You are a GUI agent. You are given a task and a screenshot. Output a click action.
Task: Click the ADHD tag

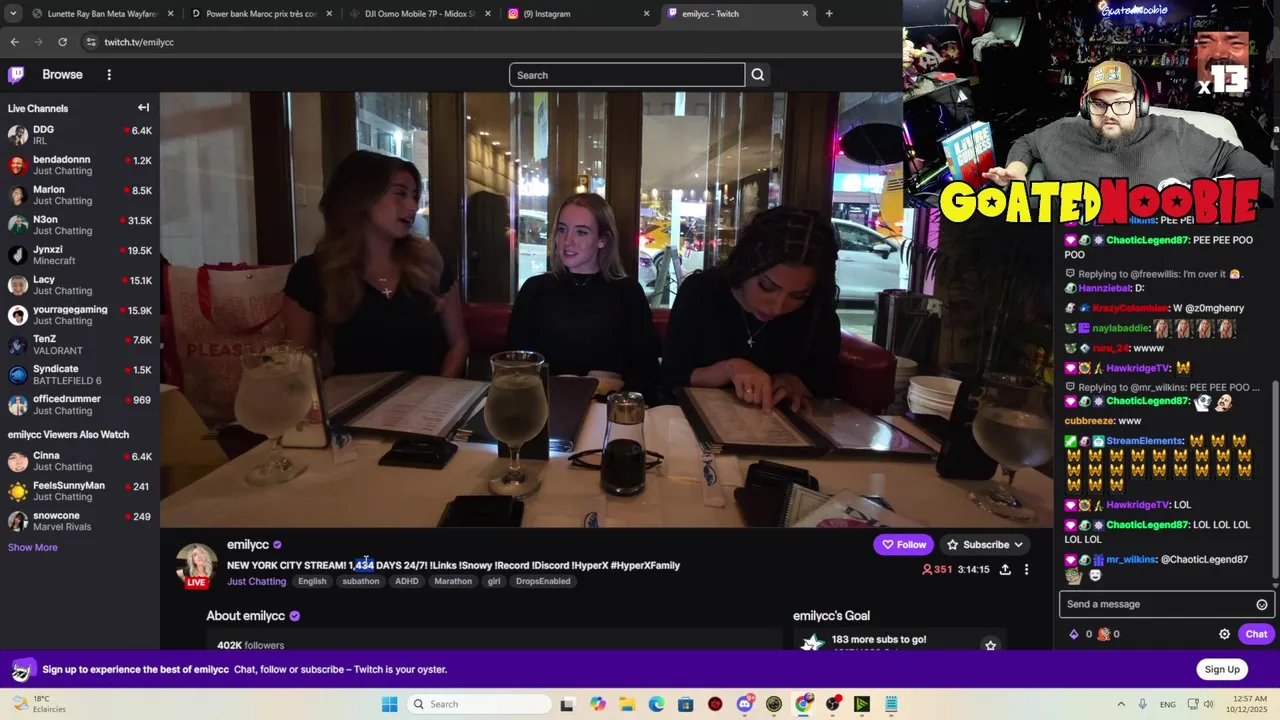coord(407,581)
